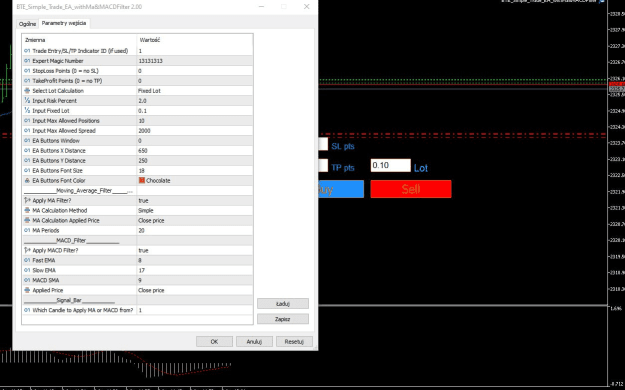Viewport: 625px width, 390px height.
Task: Click the Ładuj button
Action: coord(283,304)
